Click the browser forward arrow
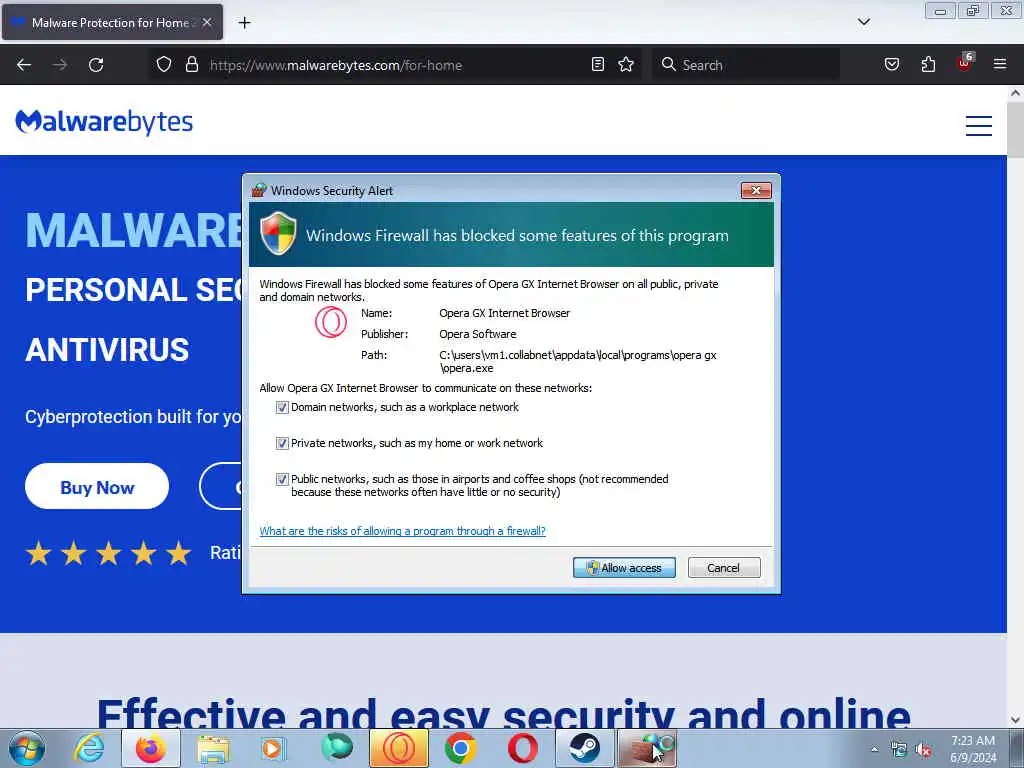 point(60,65)
